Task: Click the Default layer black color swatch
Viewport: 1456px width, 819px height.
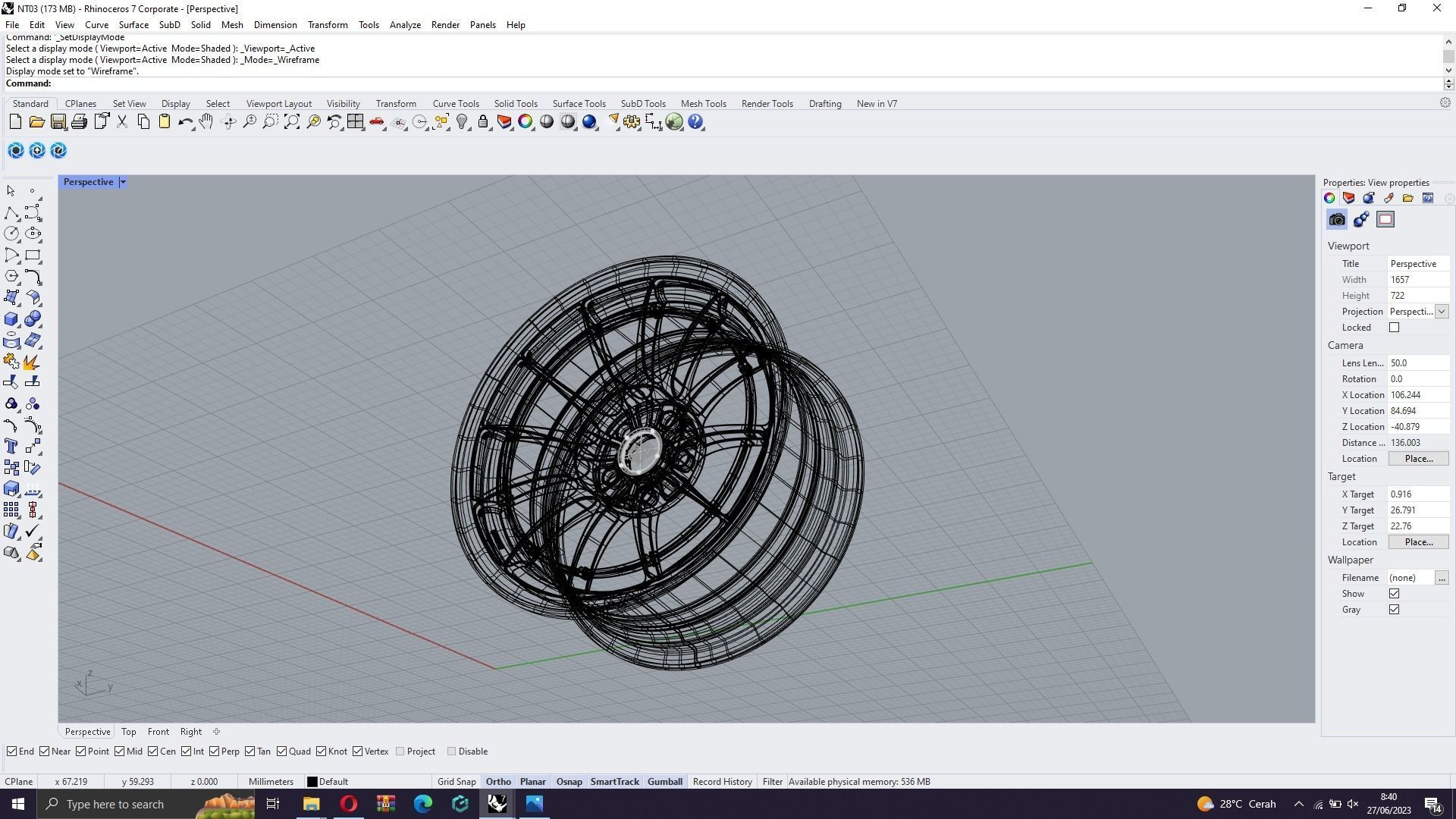Action: [312, 782]
